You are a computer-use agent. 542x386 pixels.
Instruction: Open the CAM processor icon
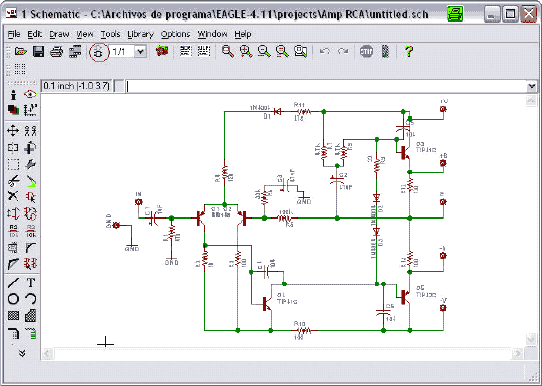coord(75,52)
